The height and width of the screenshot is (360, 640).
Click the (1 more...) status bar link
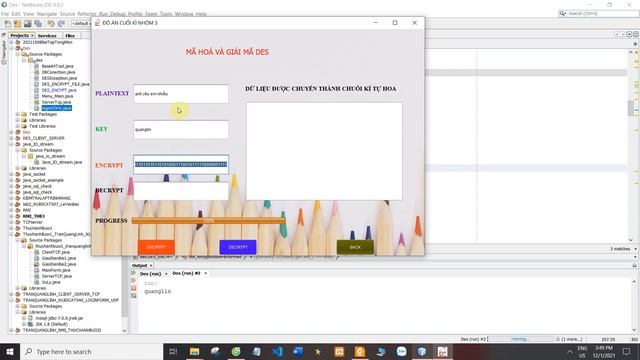point(572,339)
